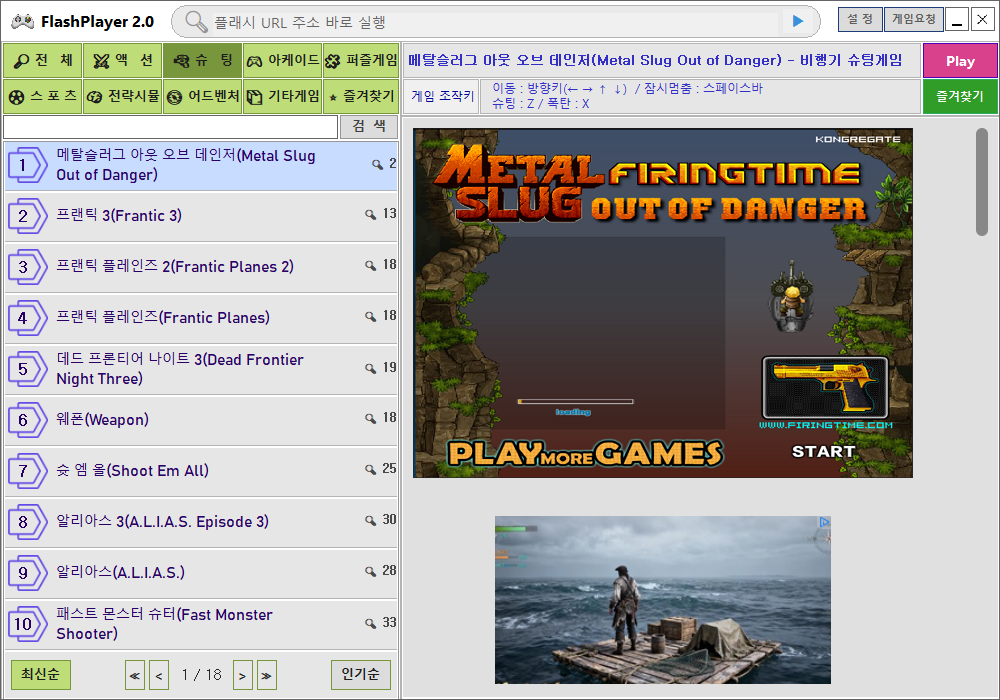Click the pink Play button
The image size is (1000, 700).
coord(960,61)
